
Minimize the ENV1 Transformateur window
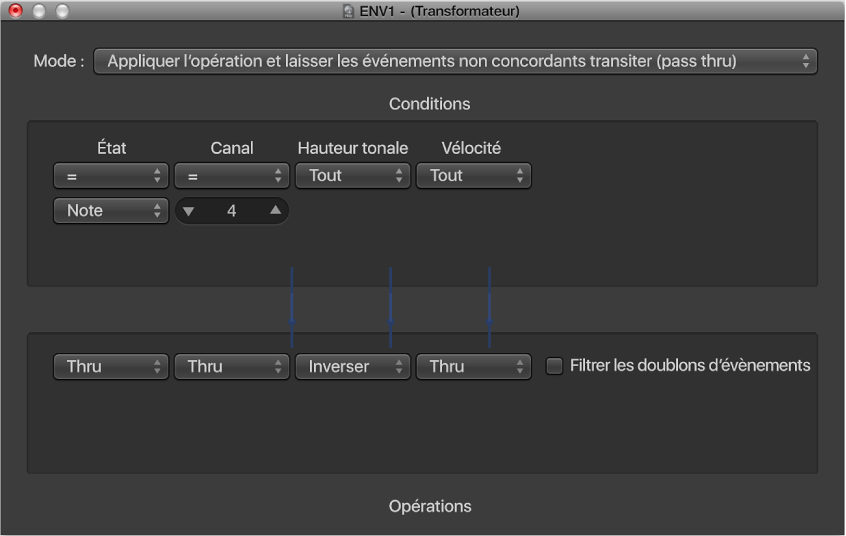click(39, 11)
